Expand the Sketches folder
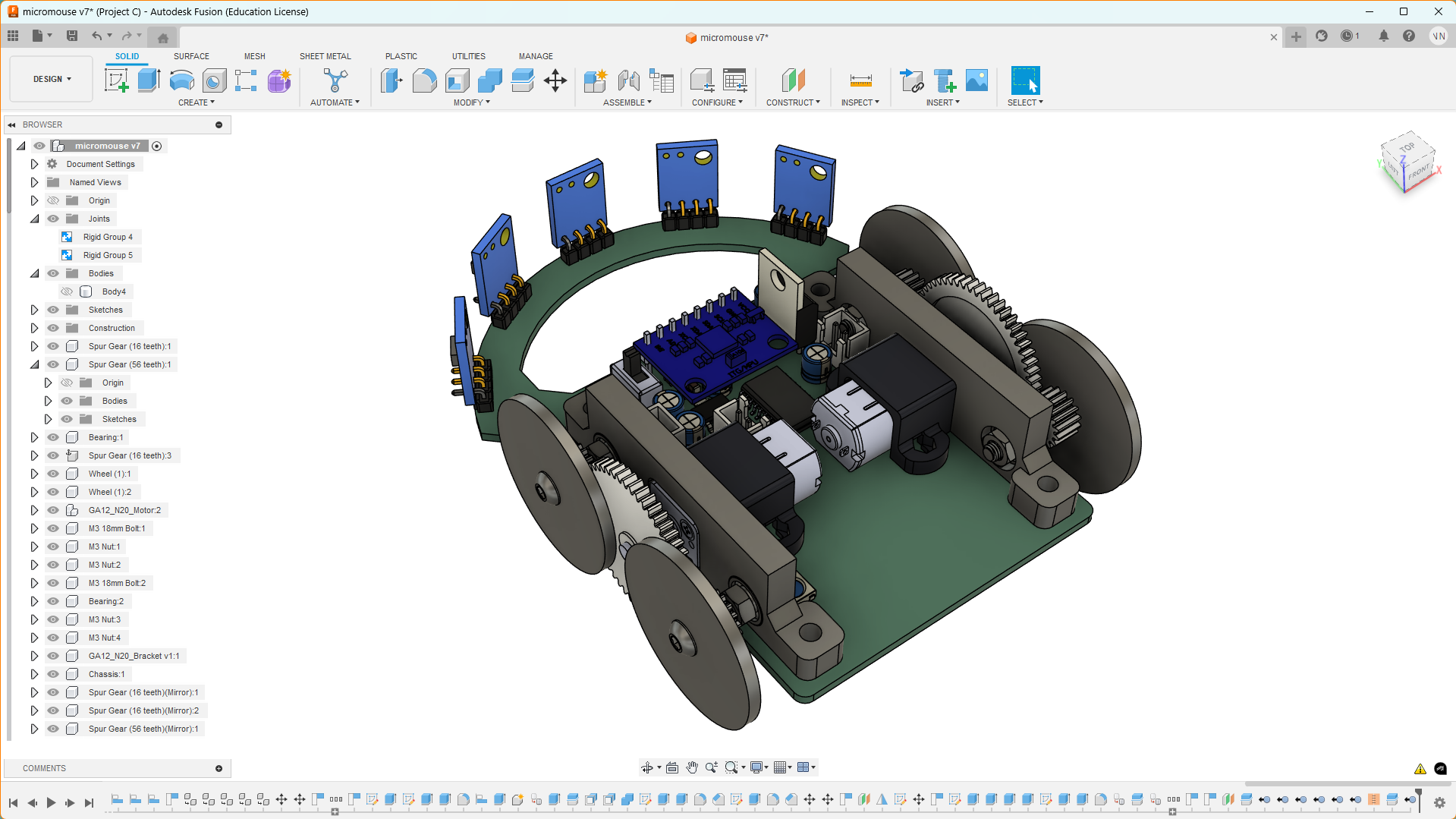 coord(34,310)
